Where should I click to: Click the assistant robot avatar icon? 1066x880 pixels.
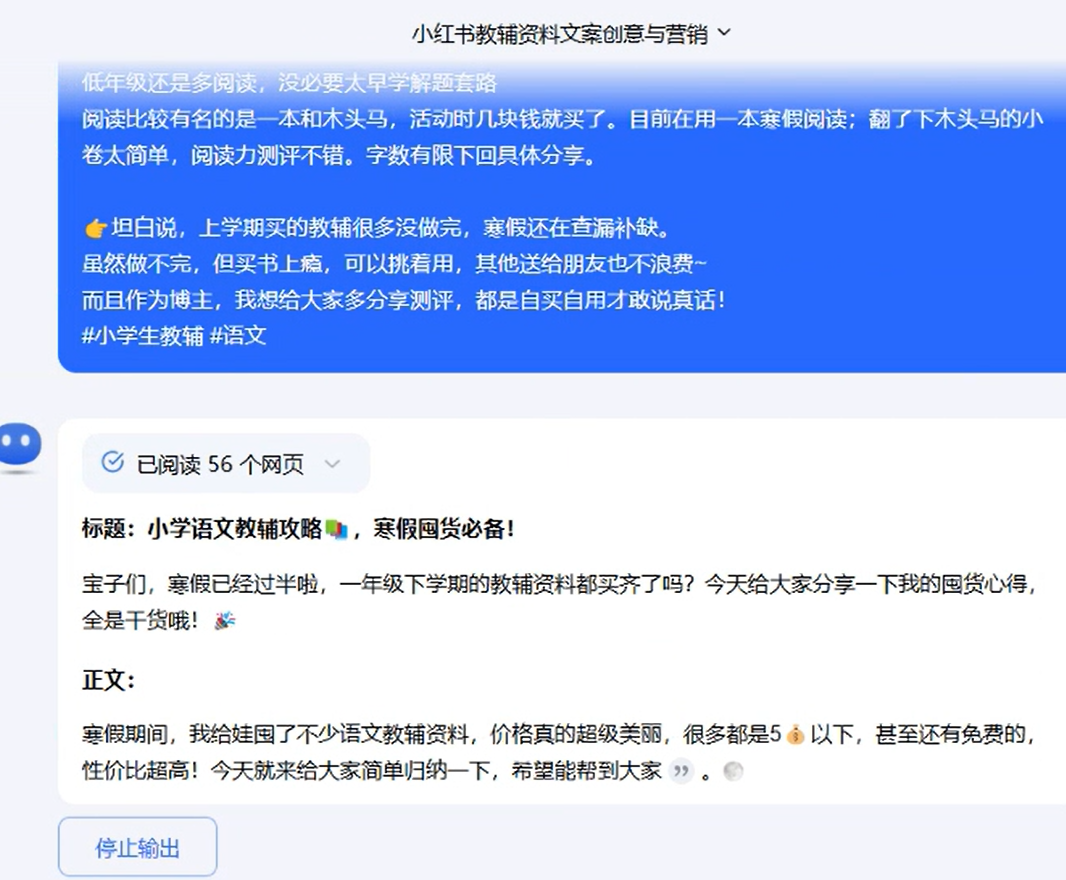tap(20, 446)
